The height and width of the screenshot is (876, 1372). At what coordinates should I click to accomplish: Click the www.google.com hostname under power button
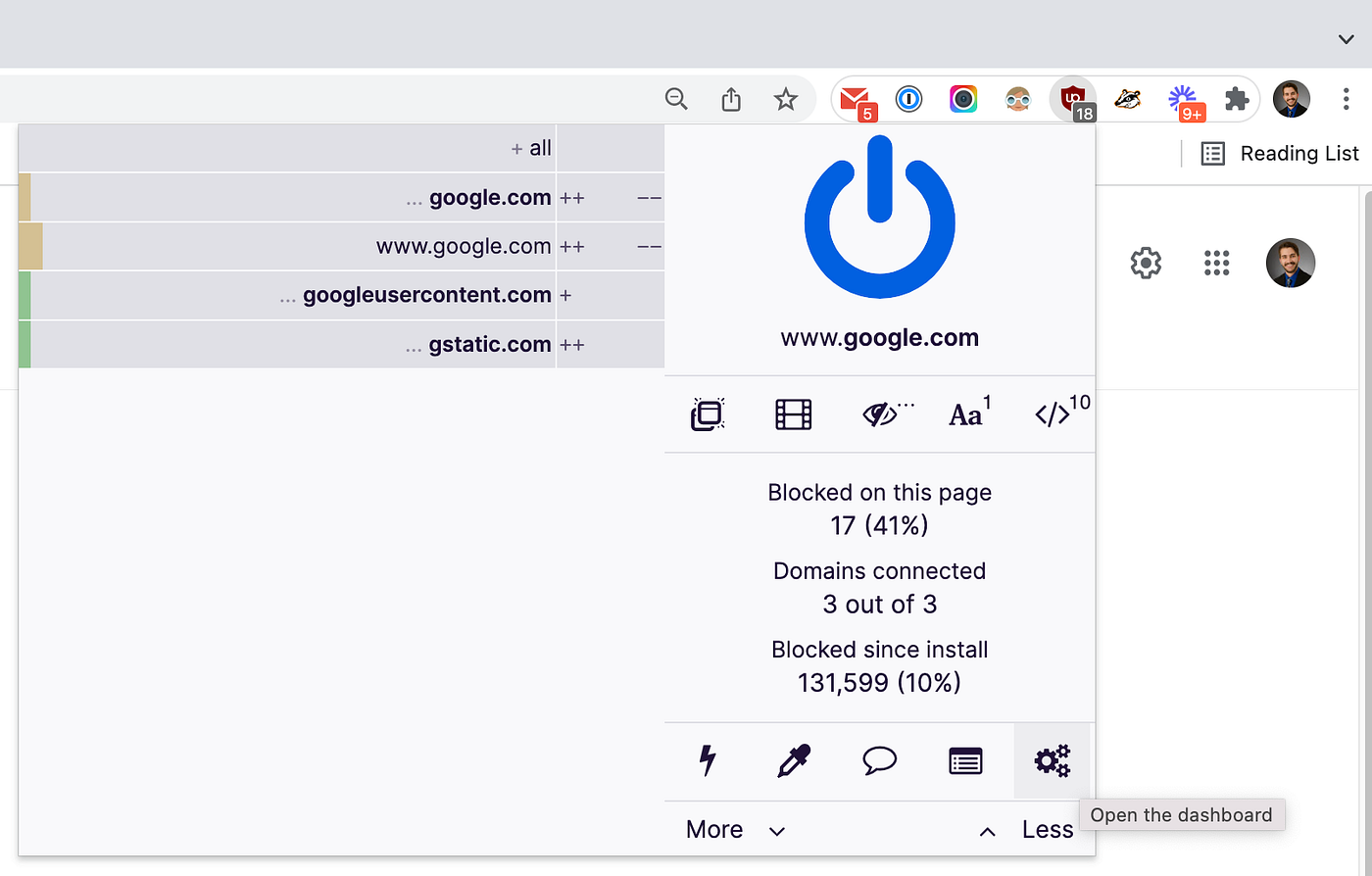point(879,338)
